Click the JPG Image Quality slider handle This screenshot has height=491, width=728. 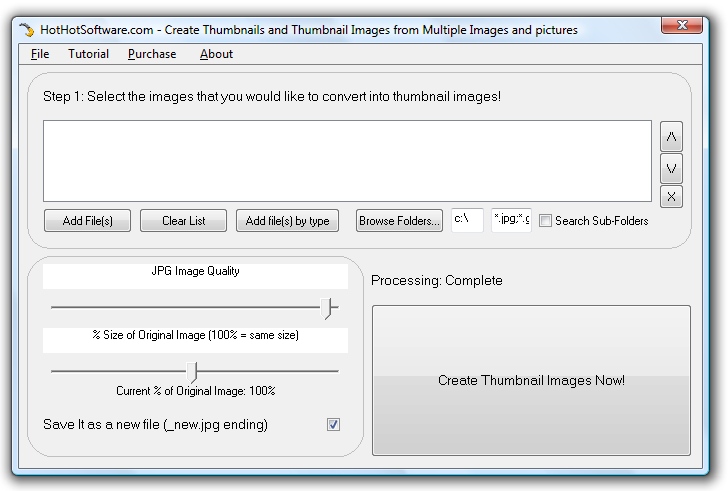pos(328,308)
